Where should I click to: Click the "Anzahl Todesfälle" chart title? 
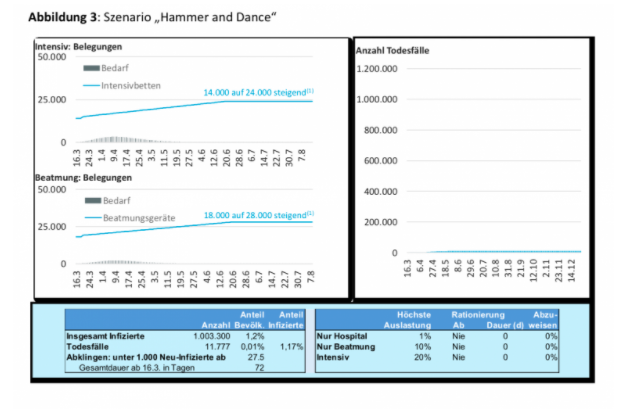point(396,50)
